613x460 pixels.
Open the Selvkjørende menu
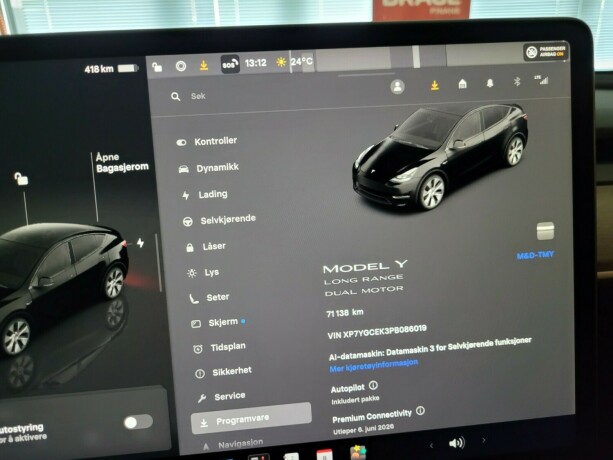click(x=219, y=220)
